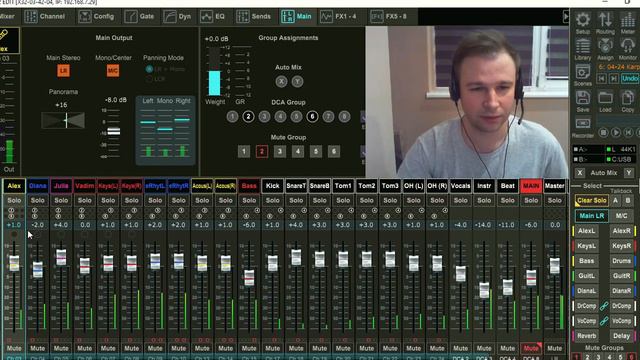Toggle Auto Mix Y in Group Assignments
Screen dimensions: 640x360
pyautogui.click(x=298, y=81)
